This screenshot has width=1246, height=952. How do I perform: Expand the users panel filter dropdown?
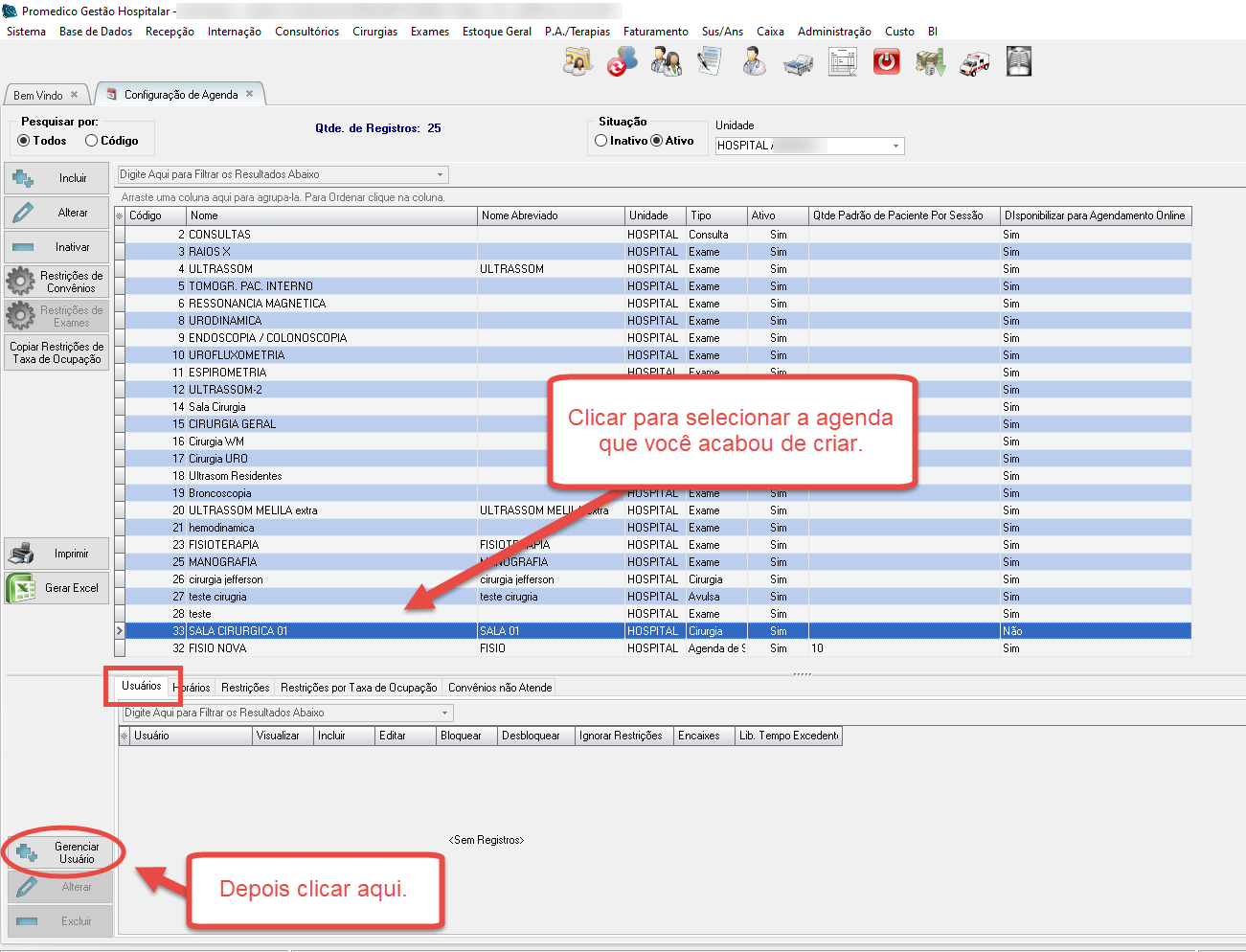pos(445,714)
